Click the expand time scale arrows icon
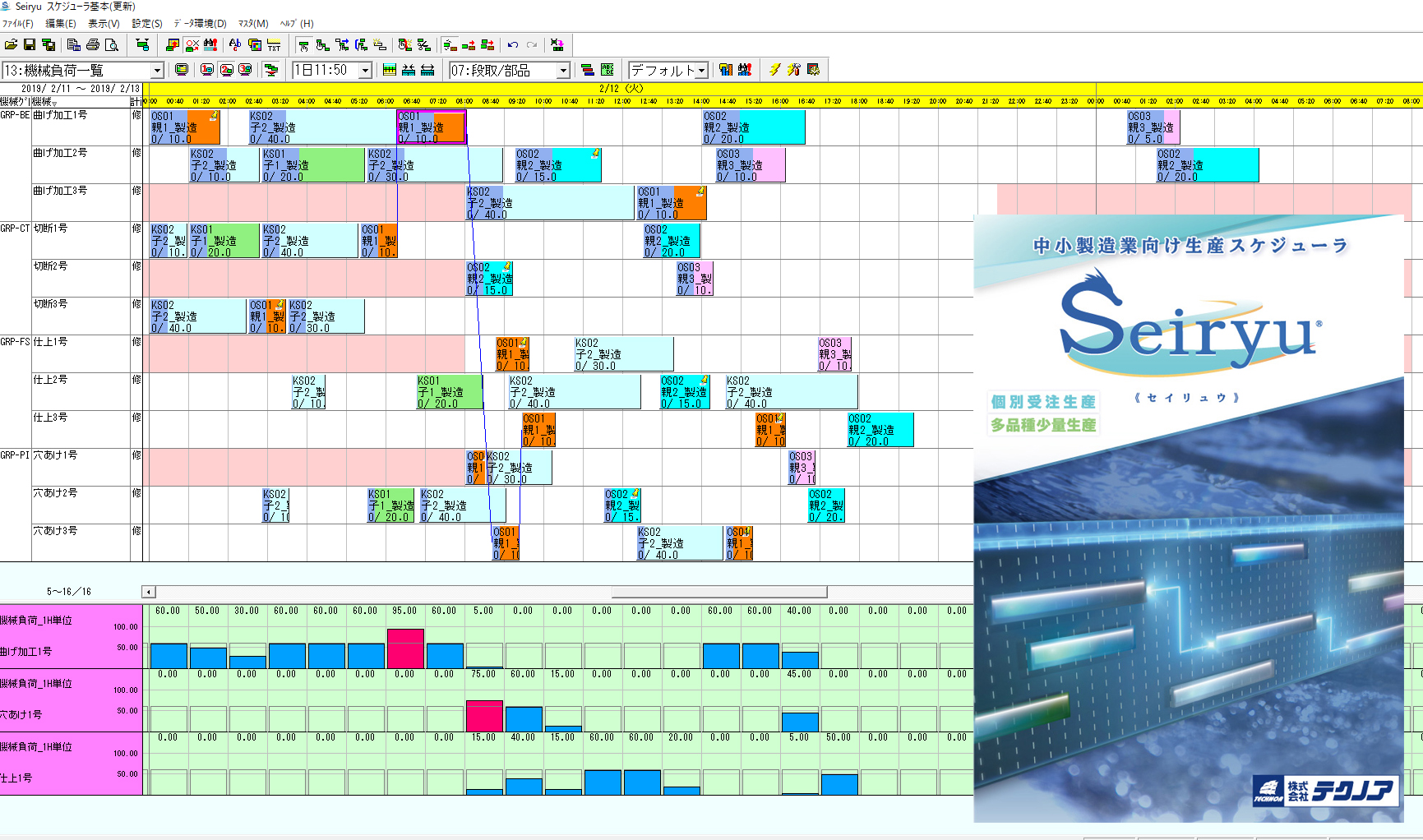The image size is (1423, 840). [427, 70]
